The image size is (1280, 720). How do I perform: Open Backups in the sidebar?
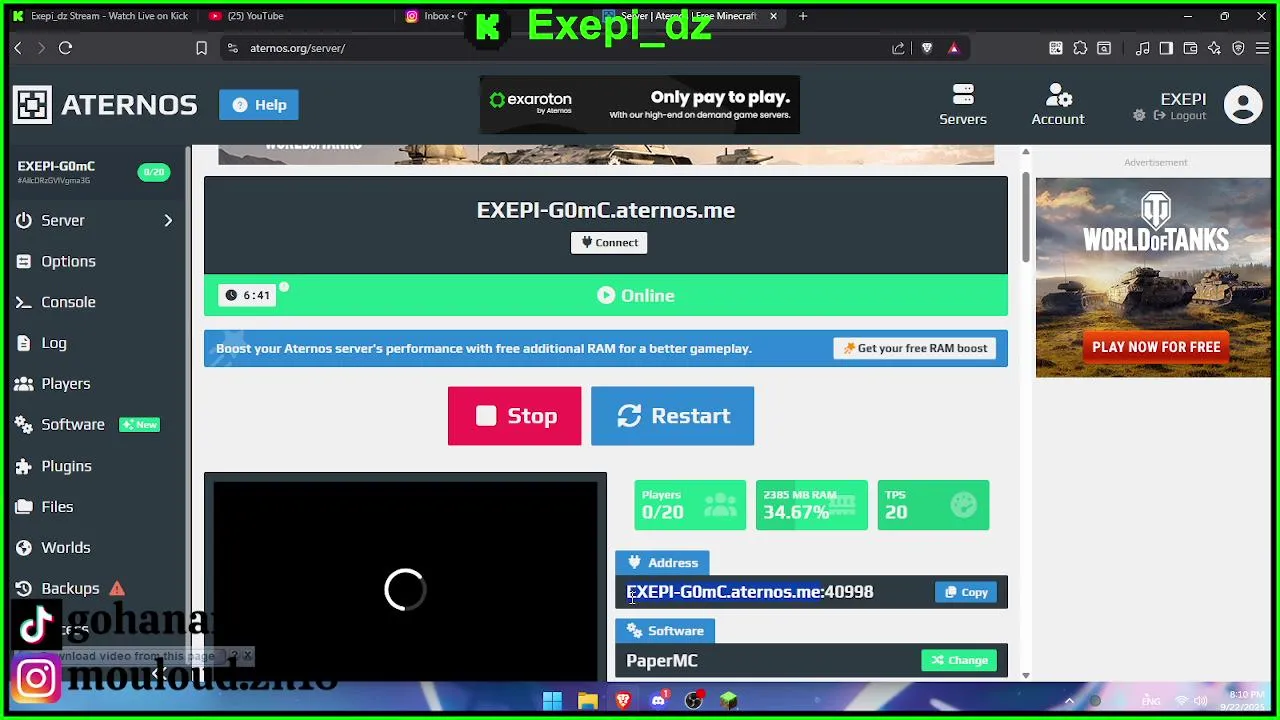[x=70, y=589]
